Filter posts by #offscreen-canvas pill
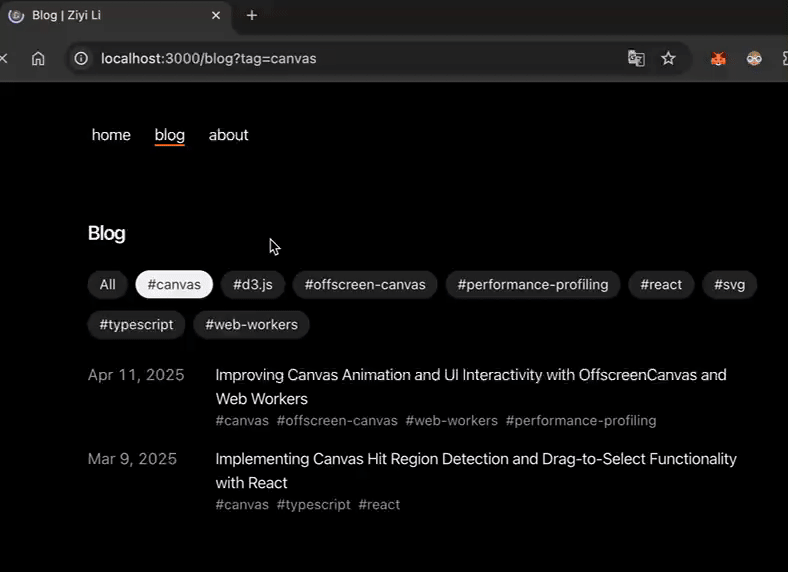Image resolution: width=788 pixels, height=572 pixels. [x=365, y=284]
